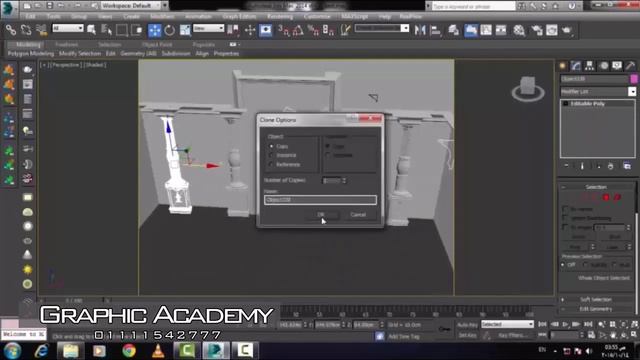
Task: Click the Rectangular Selection Region tool
Action: tap(122, 30)
